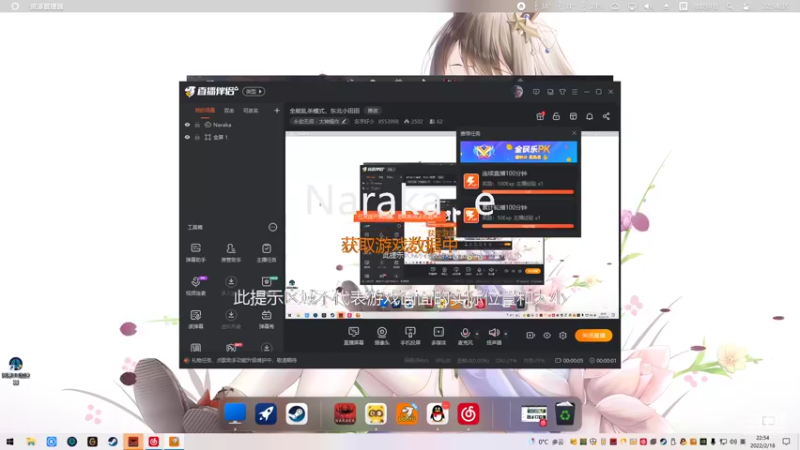800x450 pixels.
Task: Open the notification bell in stream header
Action: (589, 116)
